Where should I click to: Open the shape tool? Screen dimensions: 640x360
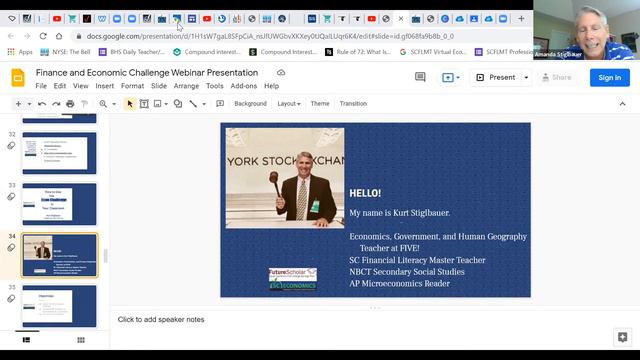[x=178, y=104]
